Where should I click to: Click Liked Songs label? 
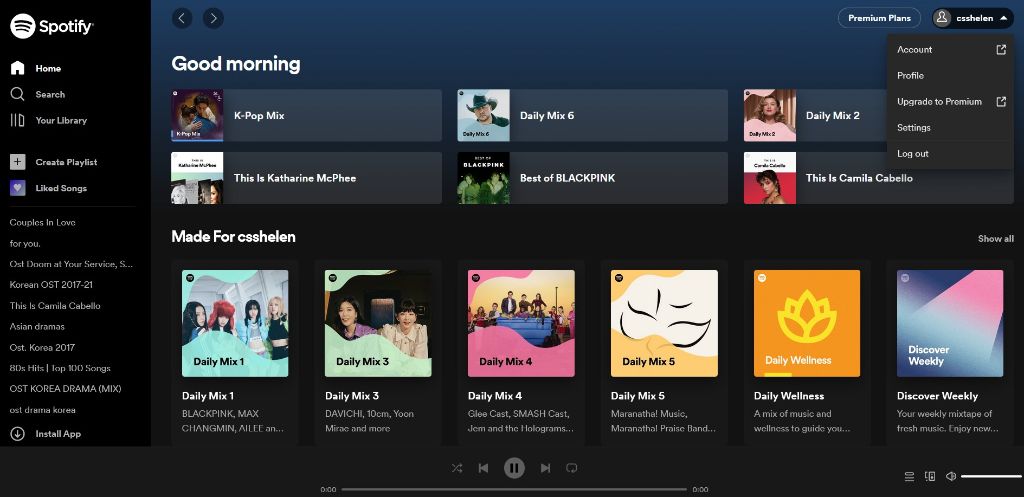coord(61,189)
